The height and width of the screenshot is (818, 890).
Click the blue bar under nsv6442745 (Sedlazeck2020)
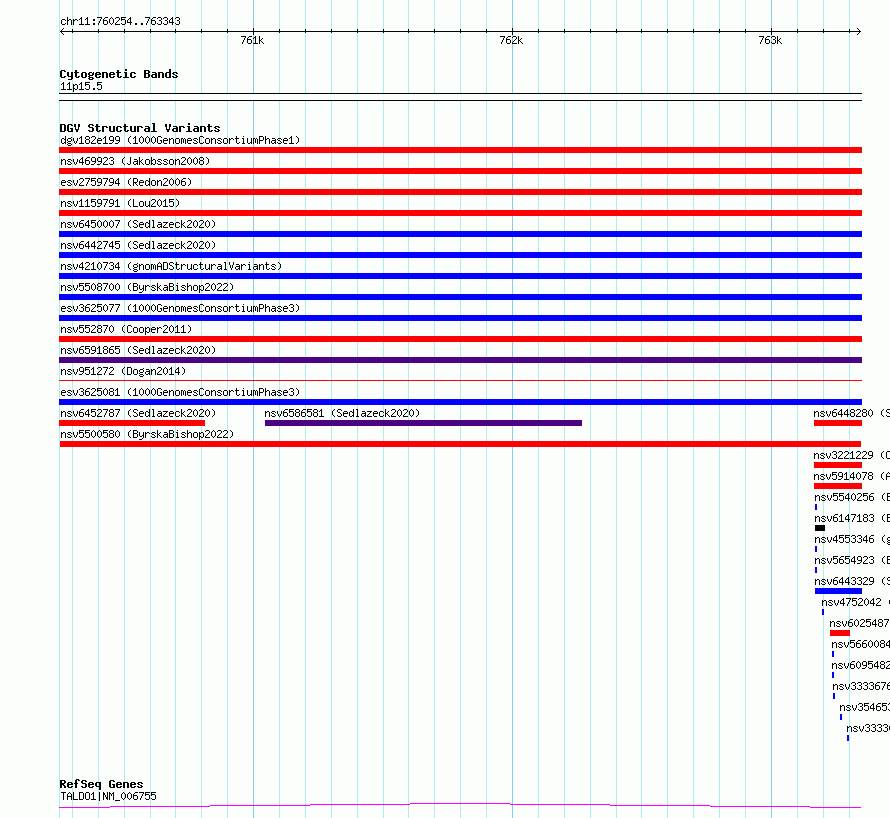460,255
